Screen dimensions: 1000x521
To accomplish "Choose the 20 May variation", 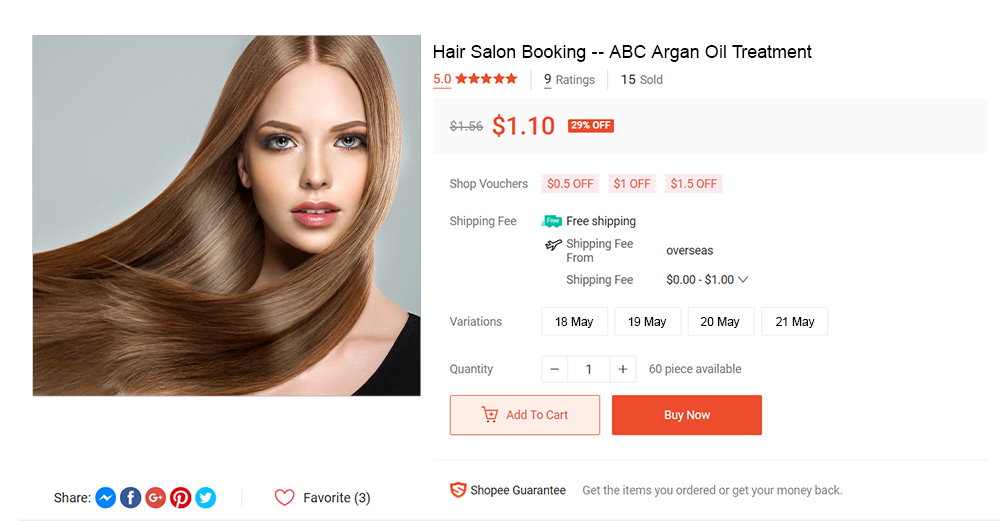I will tap(720, 322).
